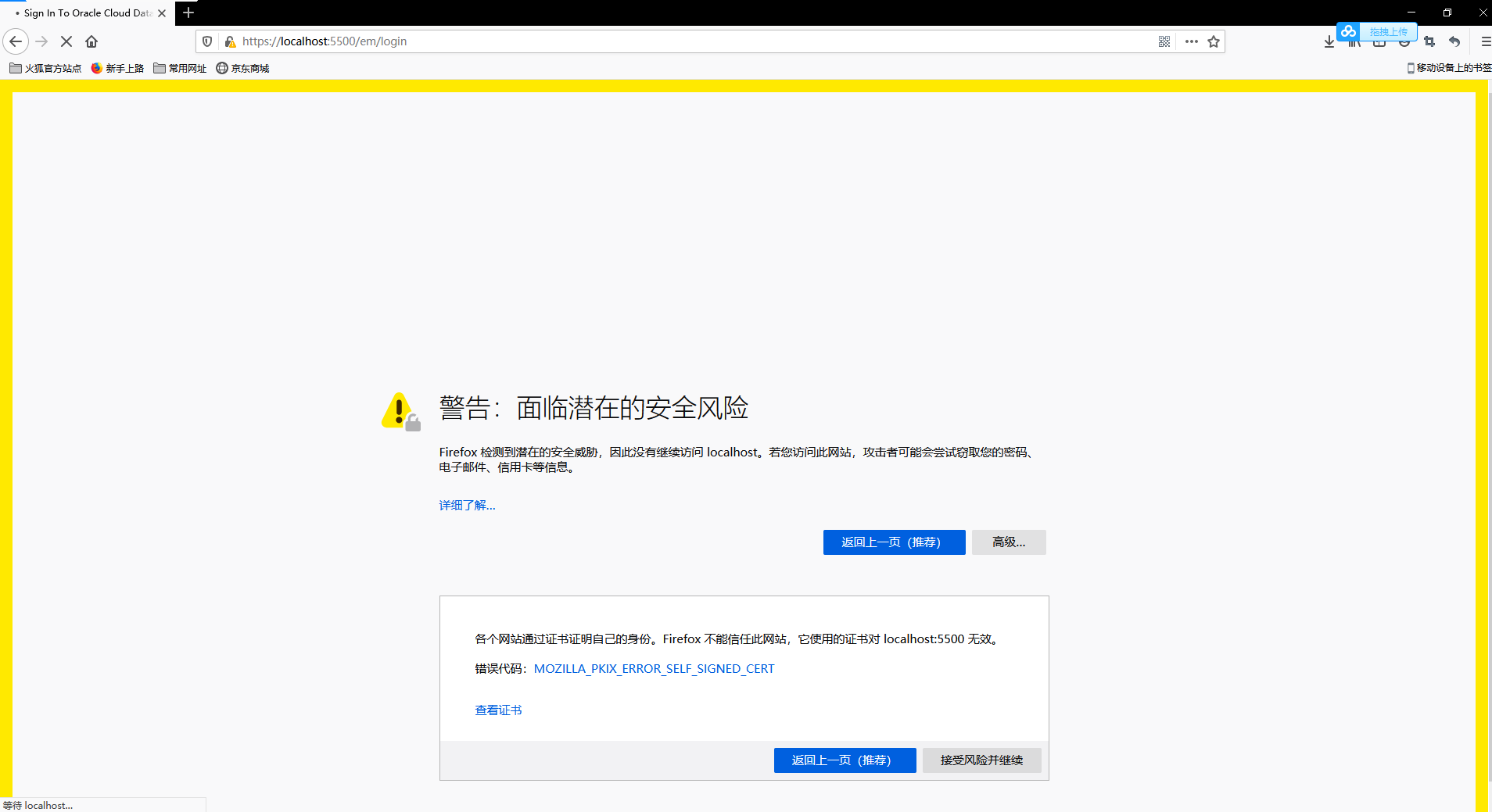Open 火狐官方站点 bookmark folder
The height and width of the screenshot is (812, 1492).
tap(45, 68)
